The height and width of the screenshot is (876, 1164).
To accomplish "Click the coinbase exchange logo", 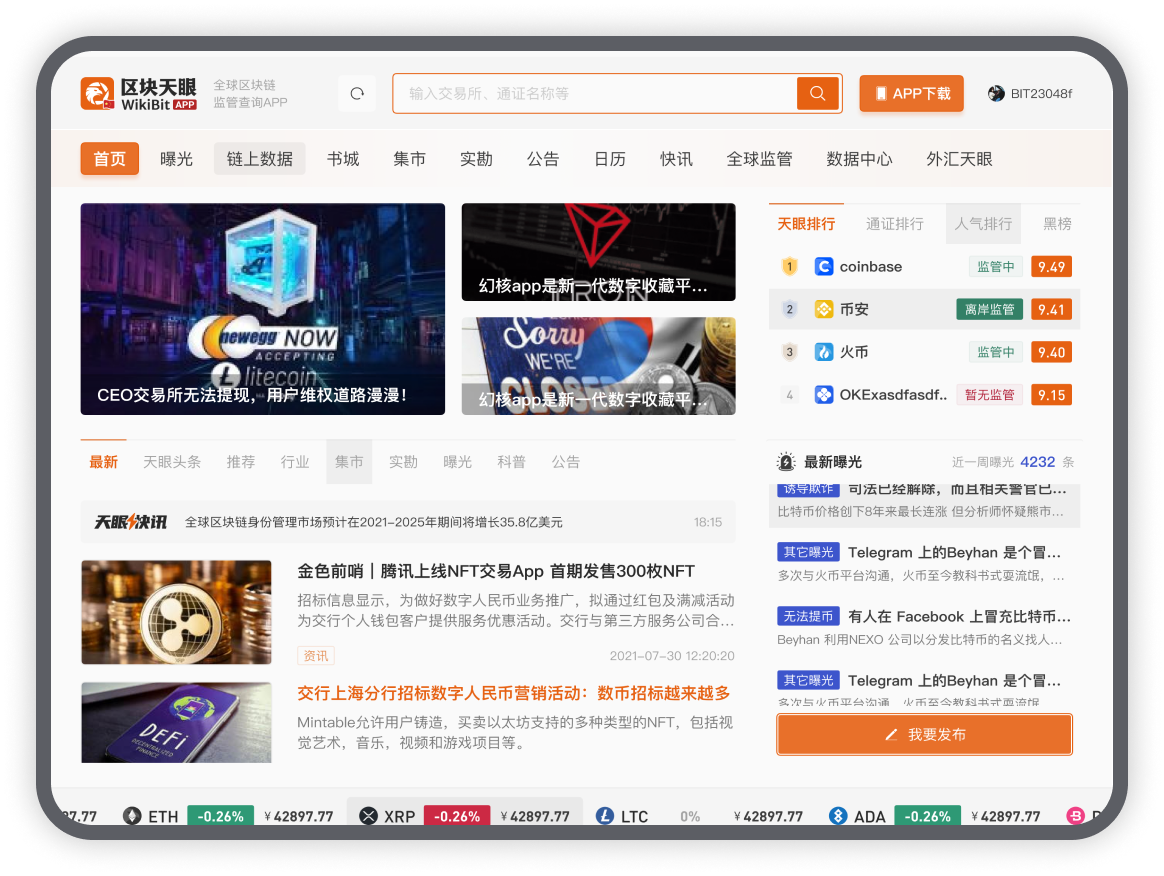I will 824,267.
